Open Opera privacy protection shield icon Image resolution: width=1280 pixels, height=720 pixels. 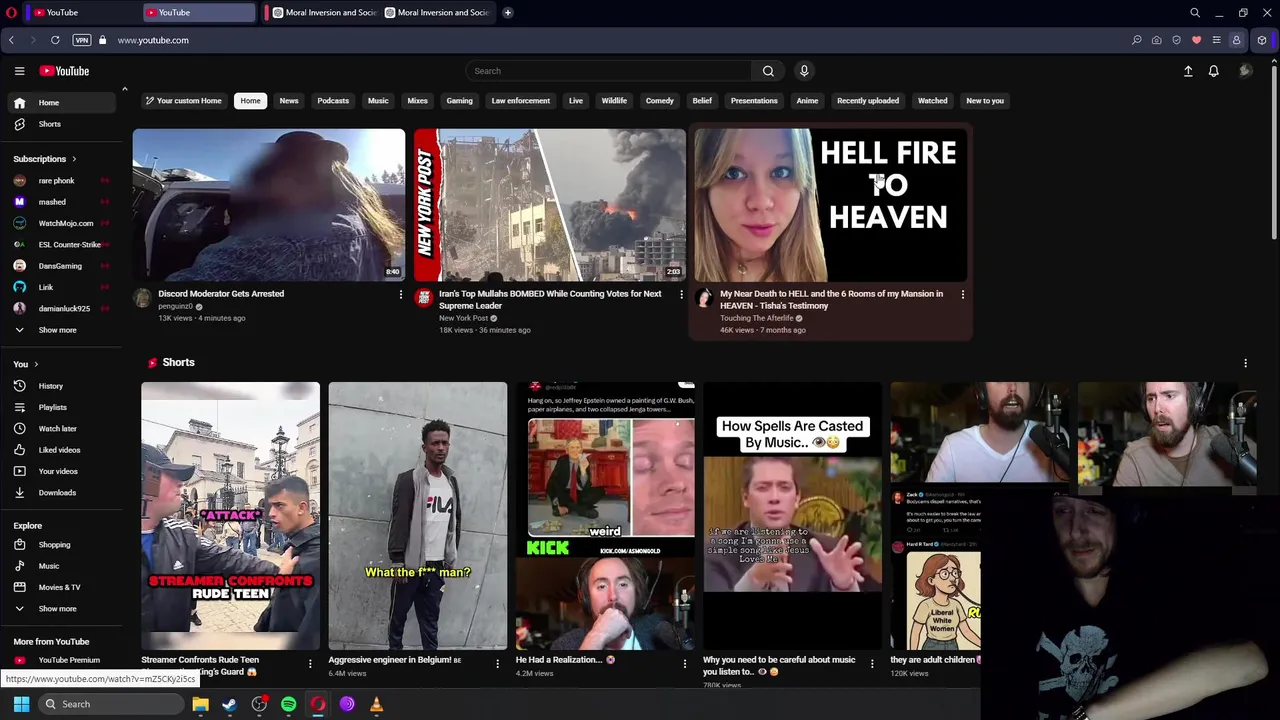click(x=1176, y=40)
